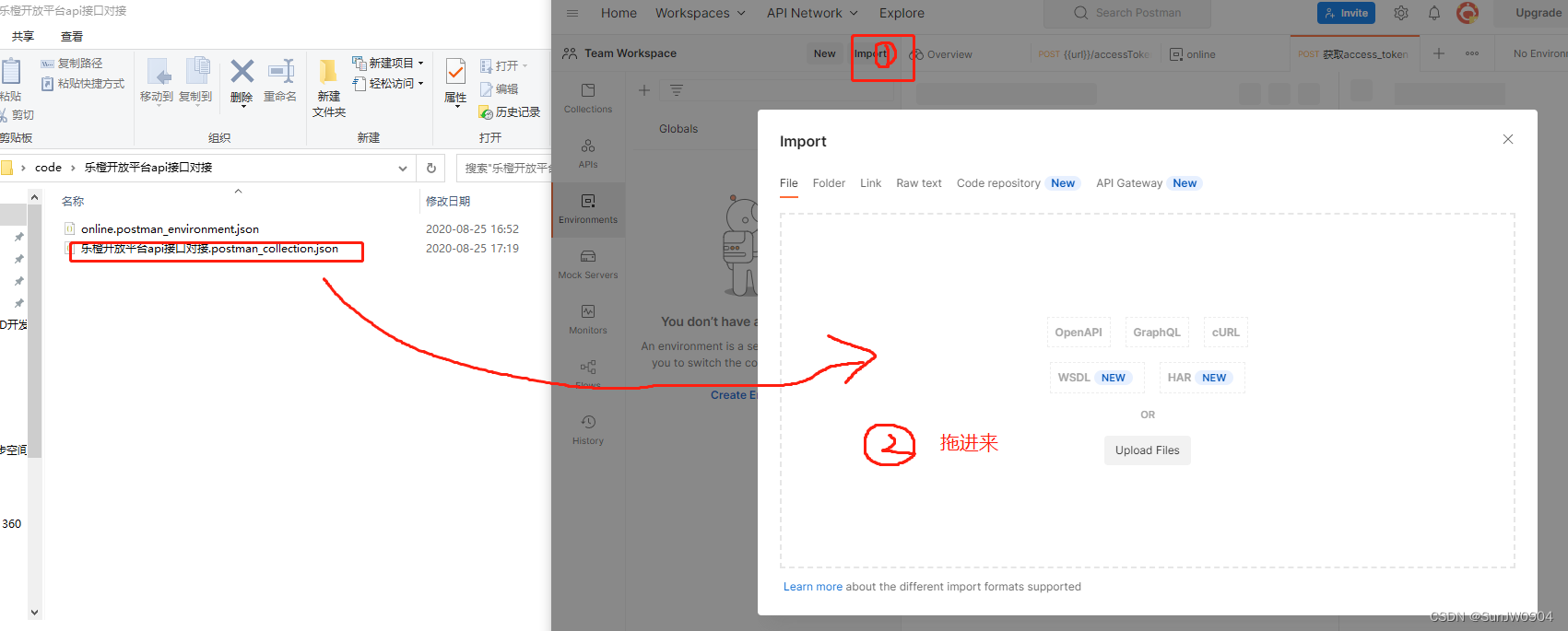Open the Open (打开) dropdown in ribbon
The image size is (1568, 631).
503,66
